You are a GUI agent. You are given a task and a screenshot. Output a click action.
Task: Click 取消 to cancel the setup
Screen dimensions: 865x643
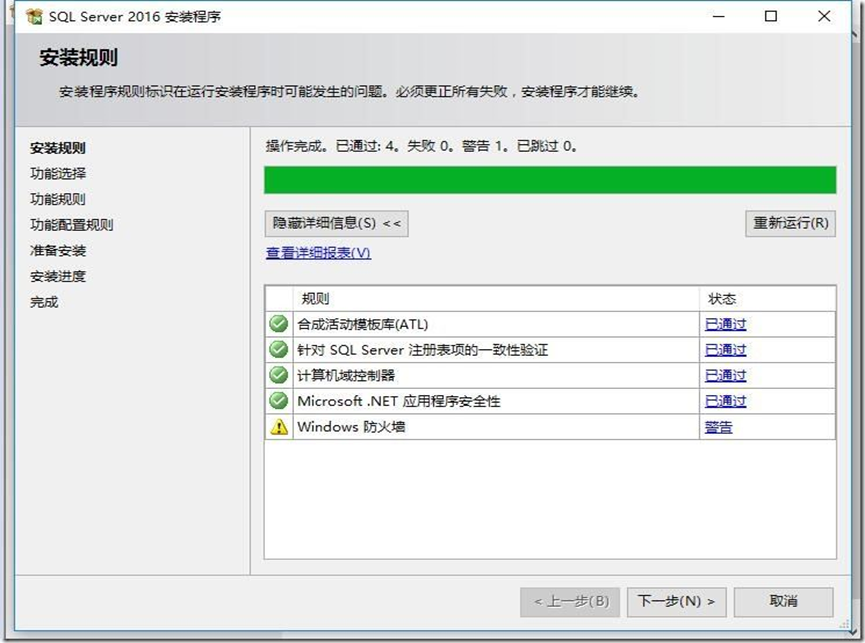coord(786,601)
